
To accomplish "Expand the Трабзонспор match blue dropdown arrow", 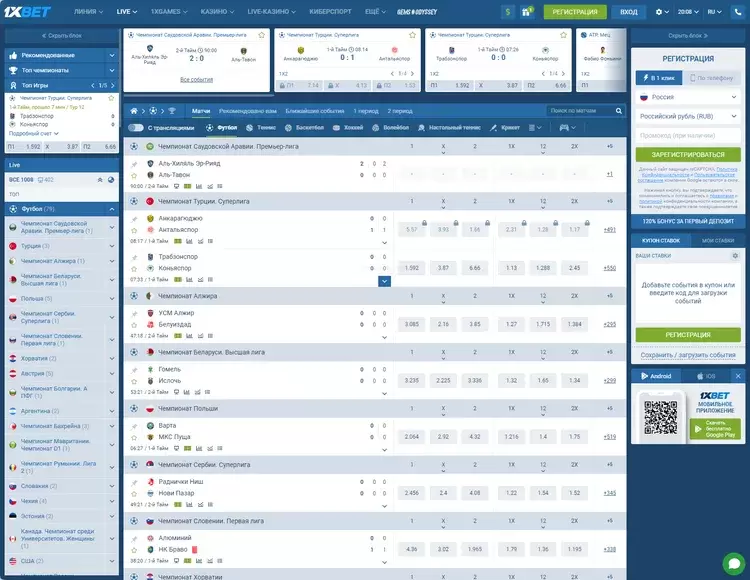I will coord(384,281).
